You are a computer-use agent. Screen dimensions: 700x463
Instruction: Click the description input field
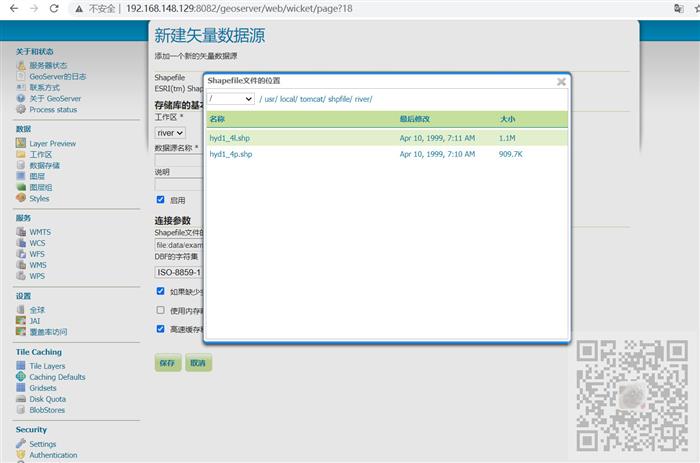pyautogui.click(x=179, y=184)
